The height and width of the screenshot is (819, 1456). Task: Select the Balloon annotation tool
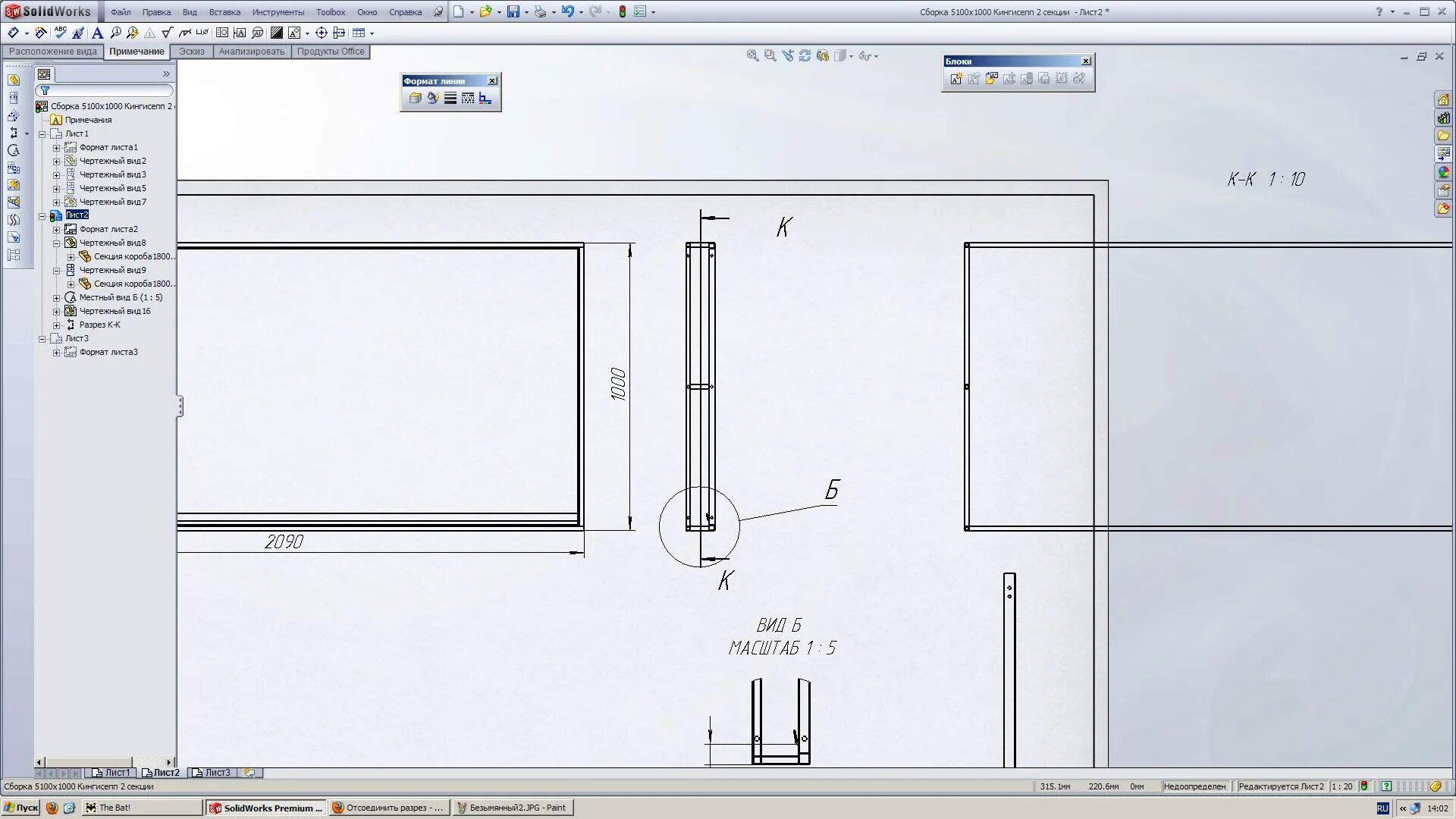tap(115, 33)
